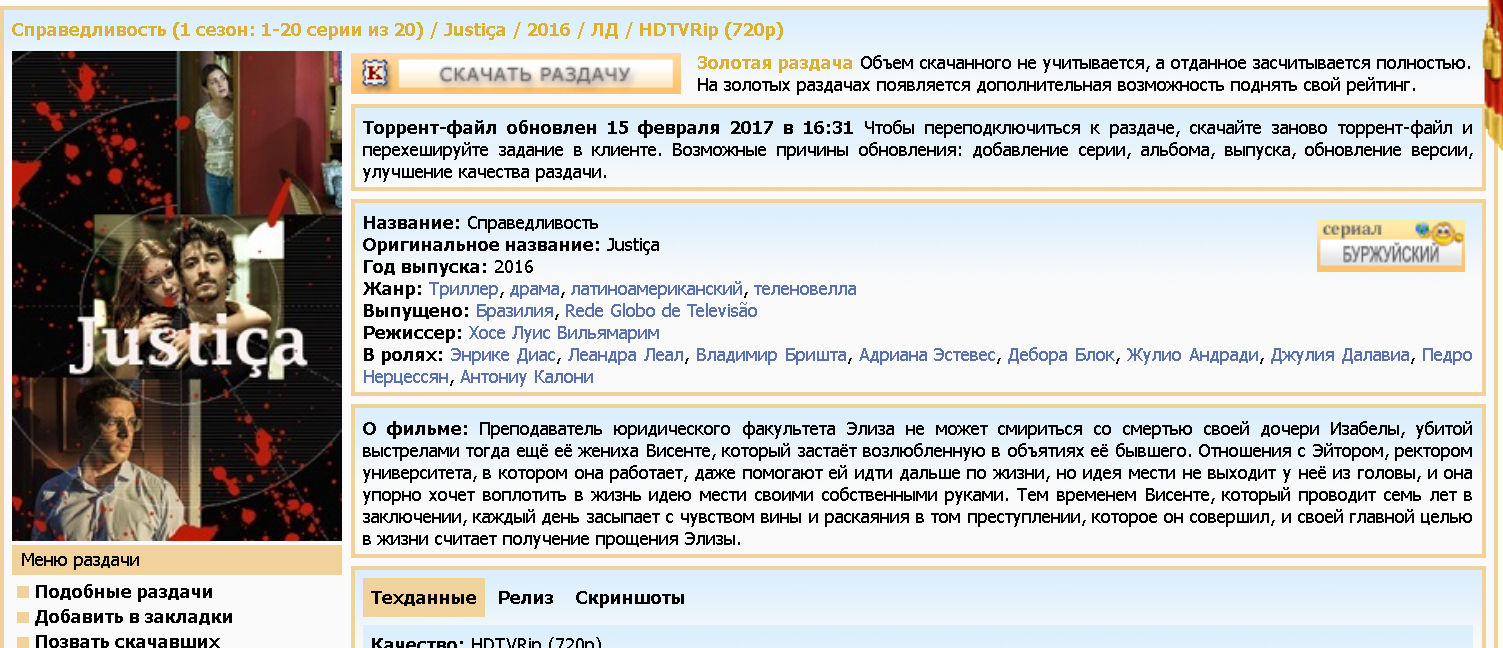Open actor Антониу Калони link
This screenshot has width=1503, height=648.
click(x=526, y=377)
